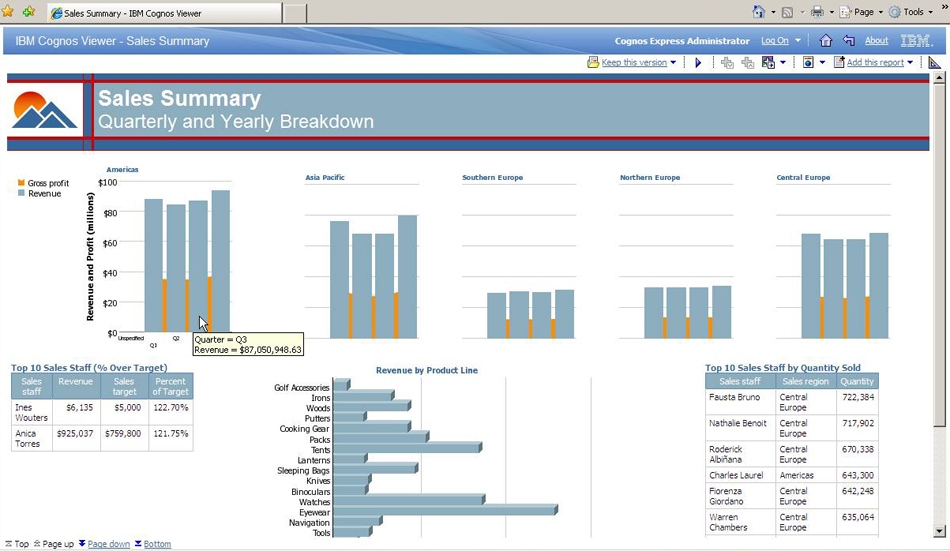Select the Sales Summary - IBM Cognos Viewer tab

[x=164, y=13]
